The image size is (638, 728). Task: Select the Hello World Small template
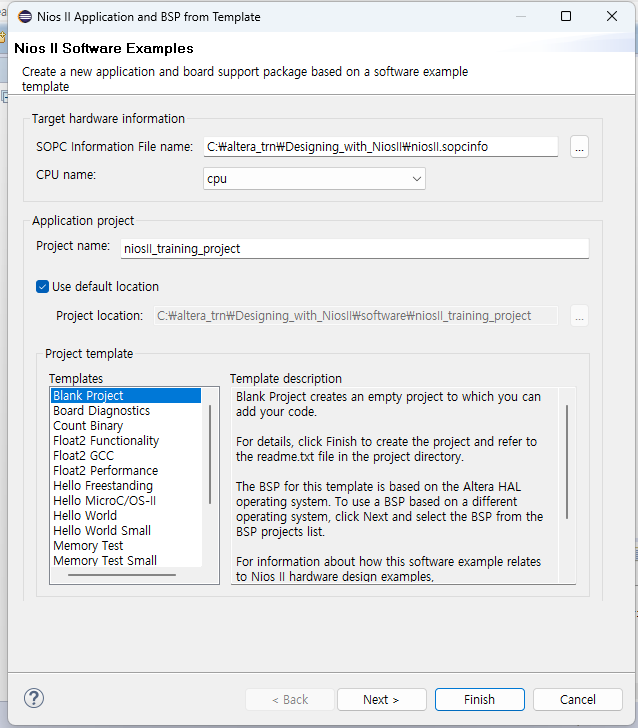pos(126,531)
